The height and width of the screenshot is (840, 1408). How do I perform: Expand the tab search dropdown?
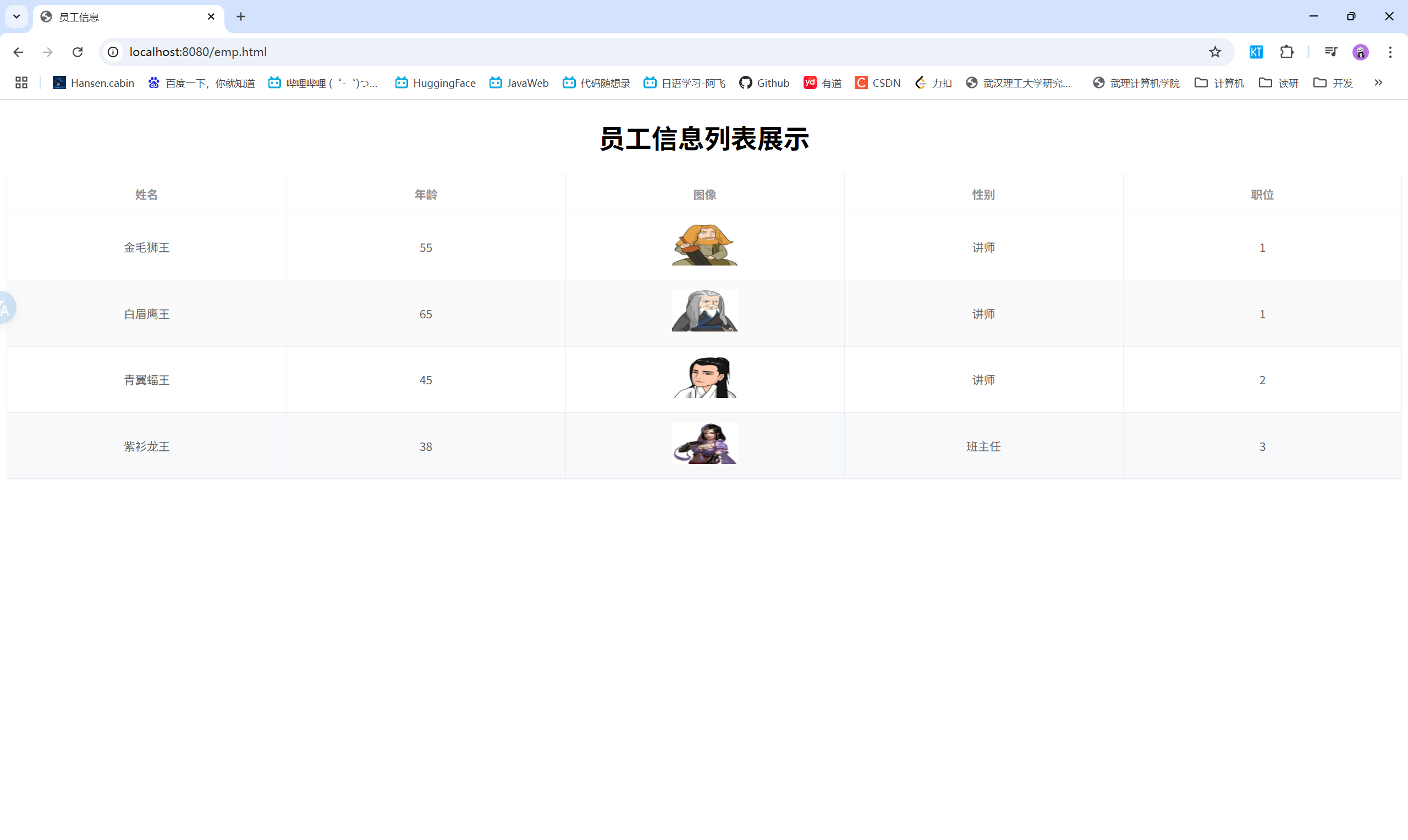point(16,16)
